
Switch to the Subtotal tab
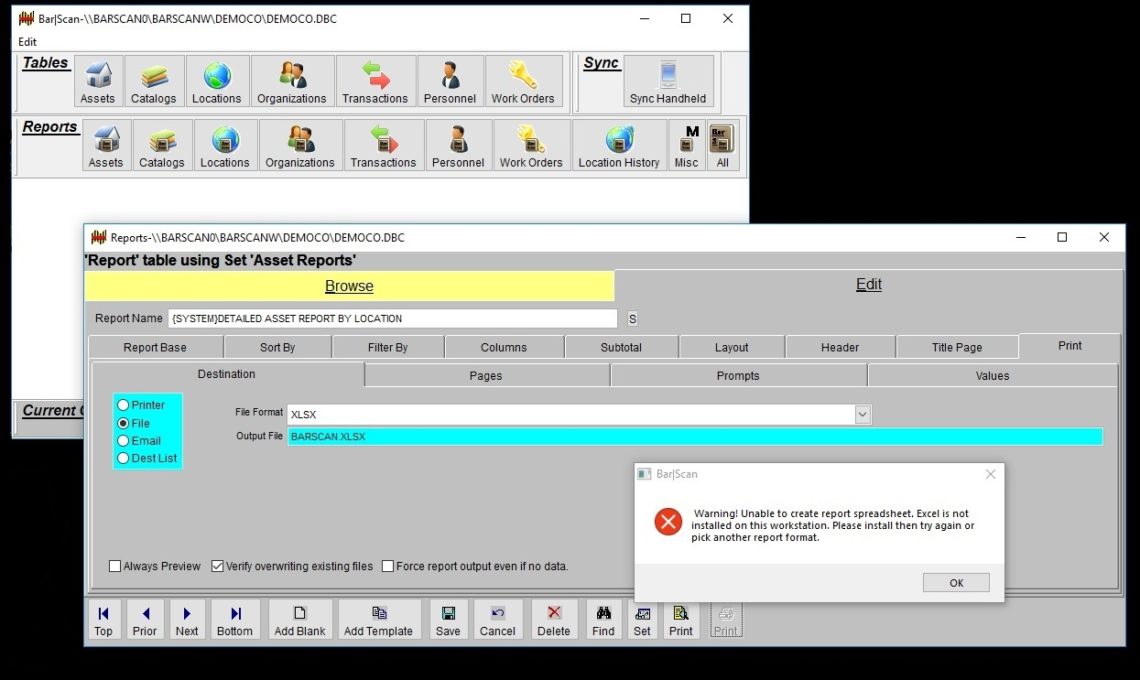click(621, 348)
